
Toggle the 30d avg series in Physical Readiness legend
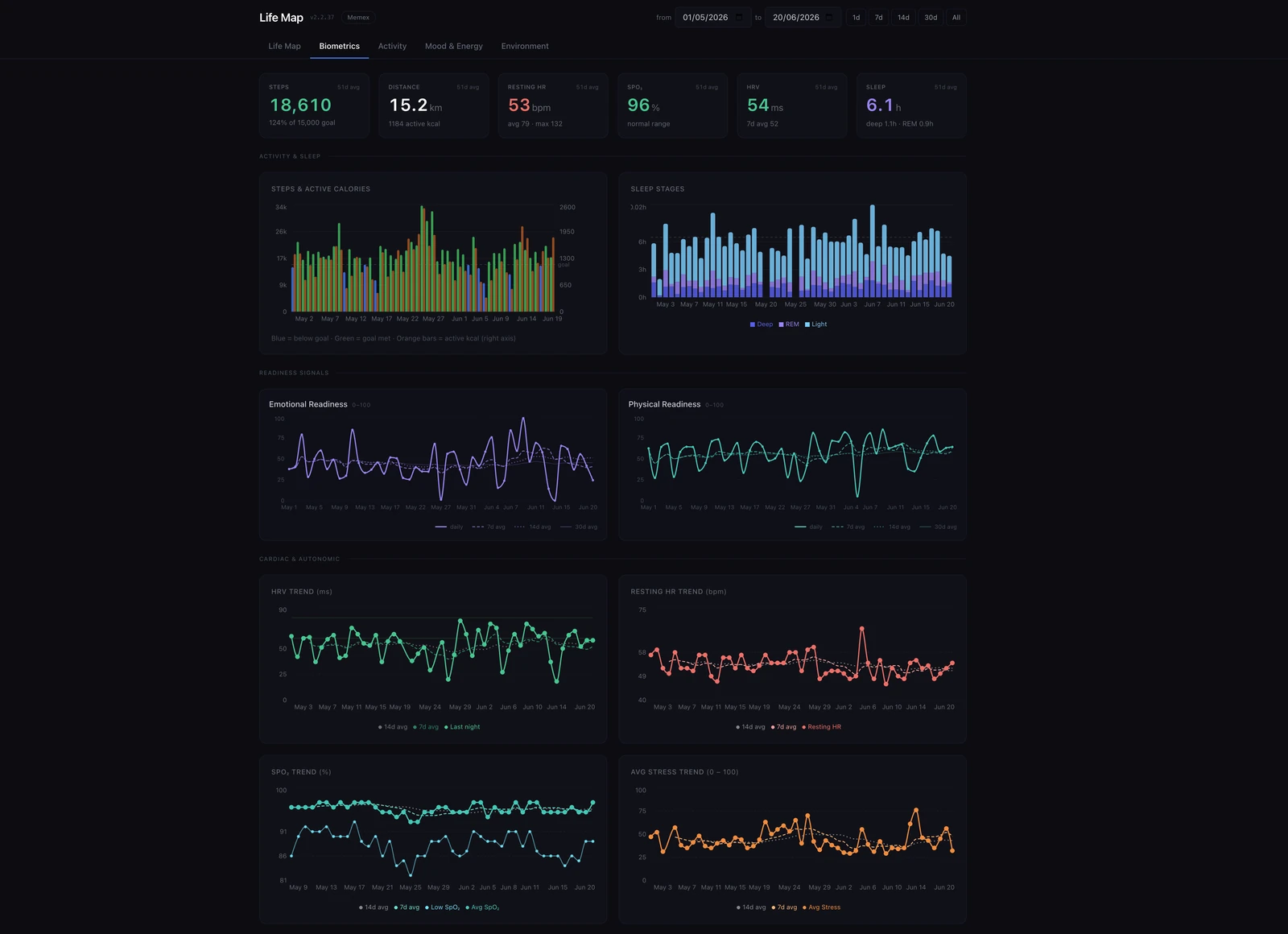(x=938, y=527)
